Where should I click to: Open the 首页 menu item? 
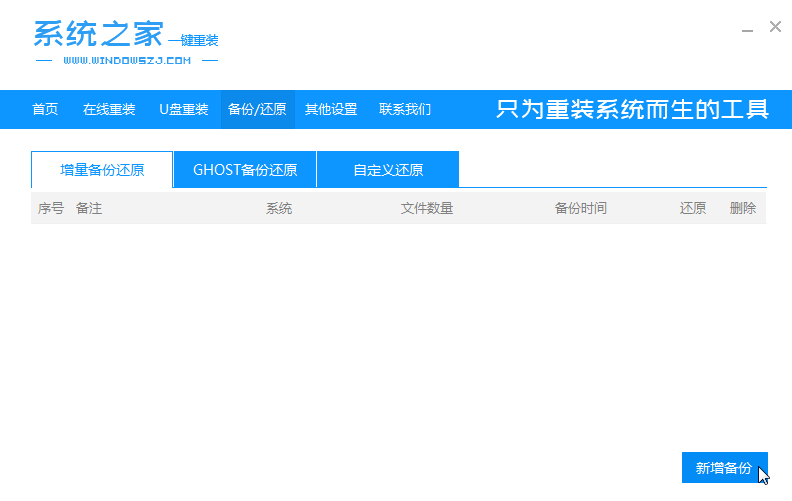[45, 109]
